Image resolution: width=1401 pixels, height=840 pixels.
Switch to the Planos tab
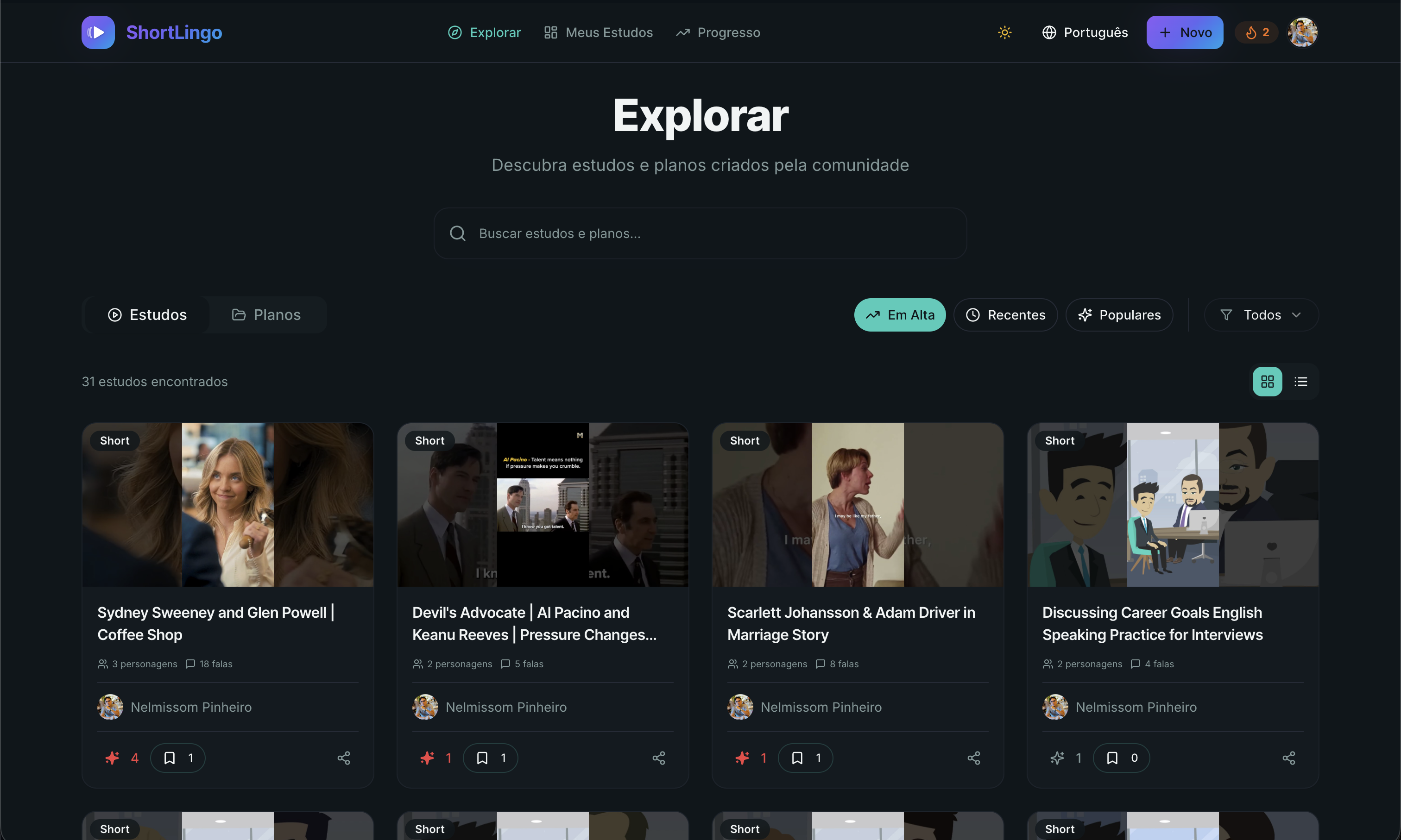tap(266, 315)
